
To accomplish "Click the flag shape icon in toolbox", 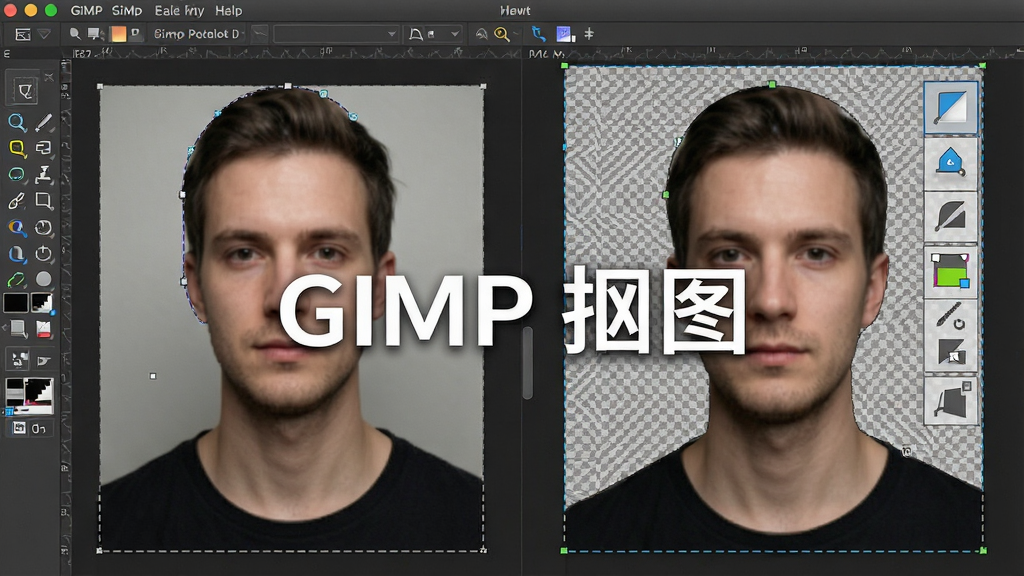I will click(x=44, y=360).
